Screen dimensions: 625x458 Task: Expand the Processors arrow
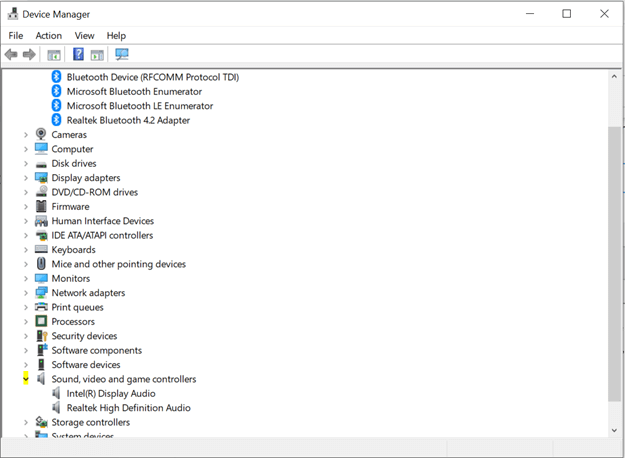[x=26, y=322]
